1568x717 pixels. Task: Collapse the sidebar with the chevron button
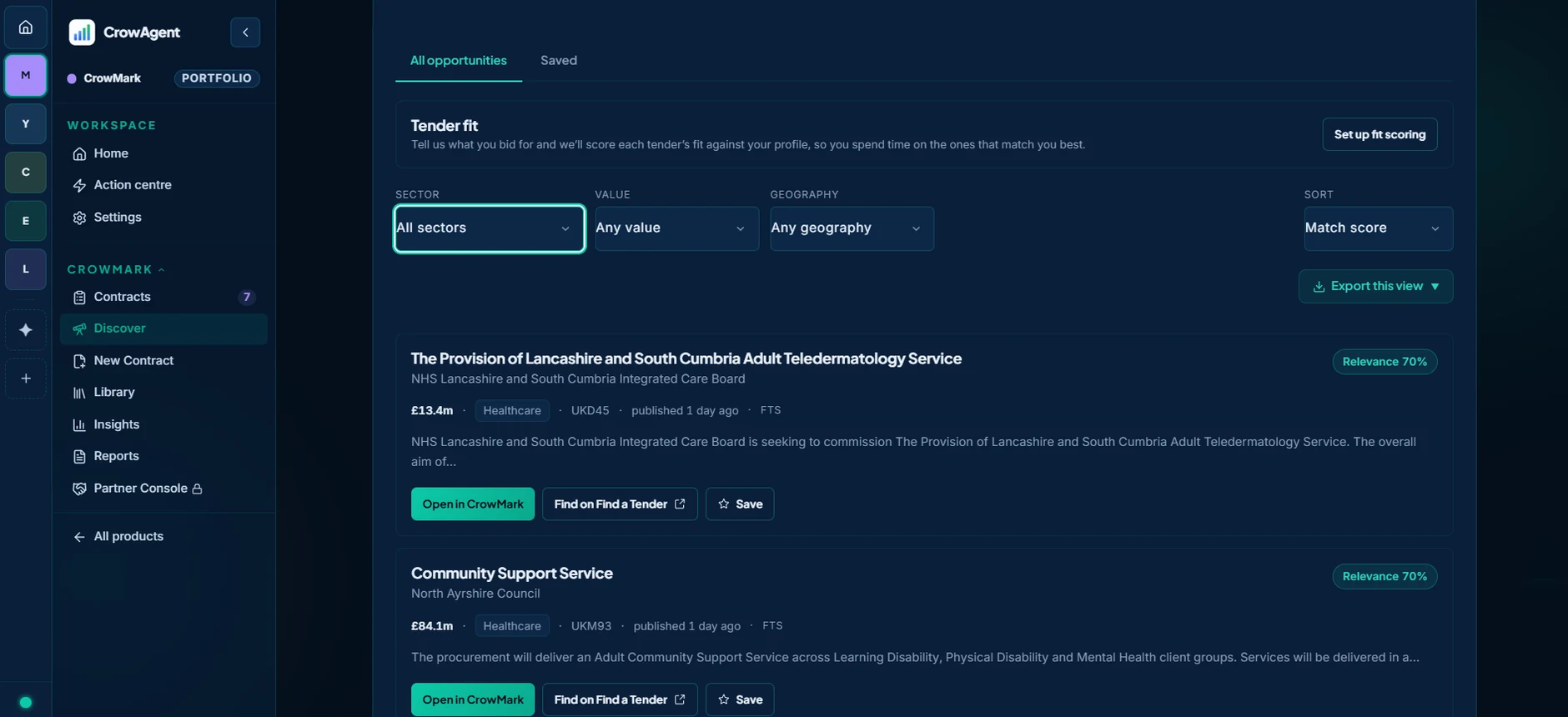(x=245, y=33)
